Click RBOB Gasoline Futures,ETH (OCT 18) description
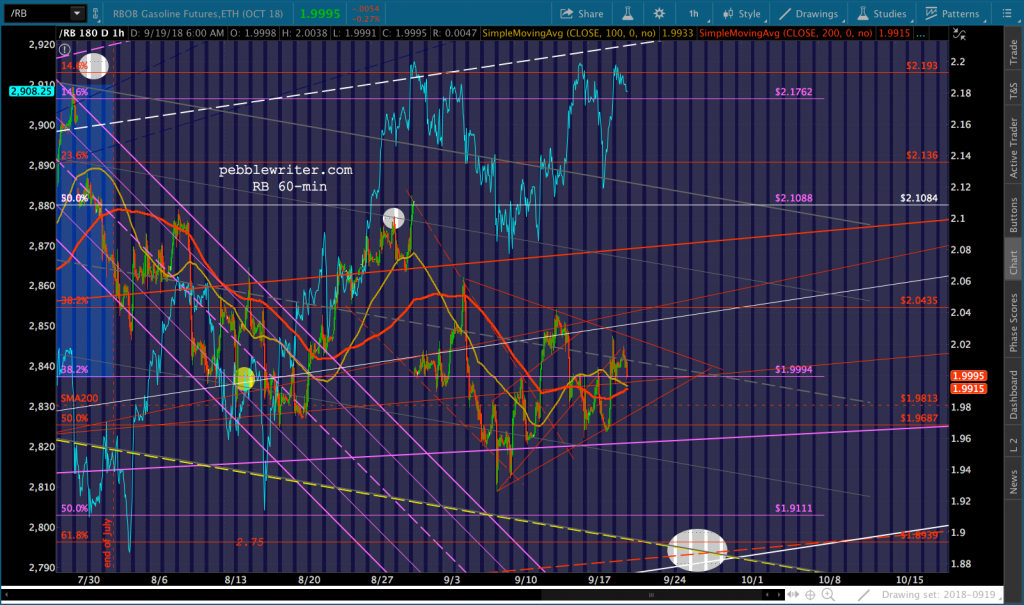The image size is (1024, 605). [x=198, y=13]
